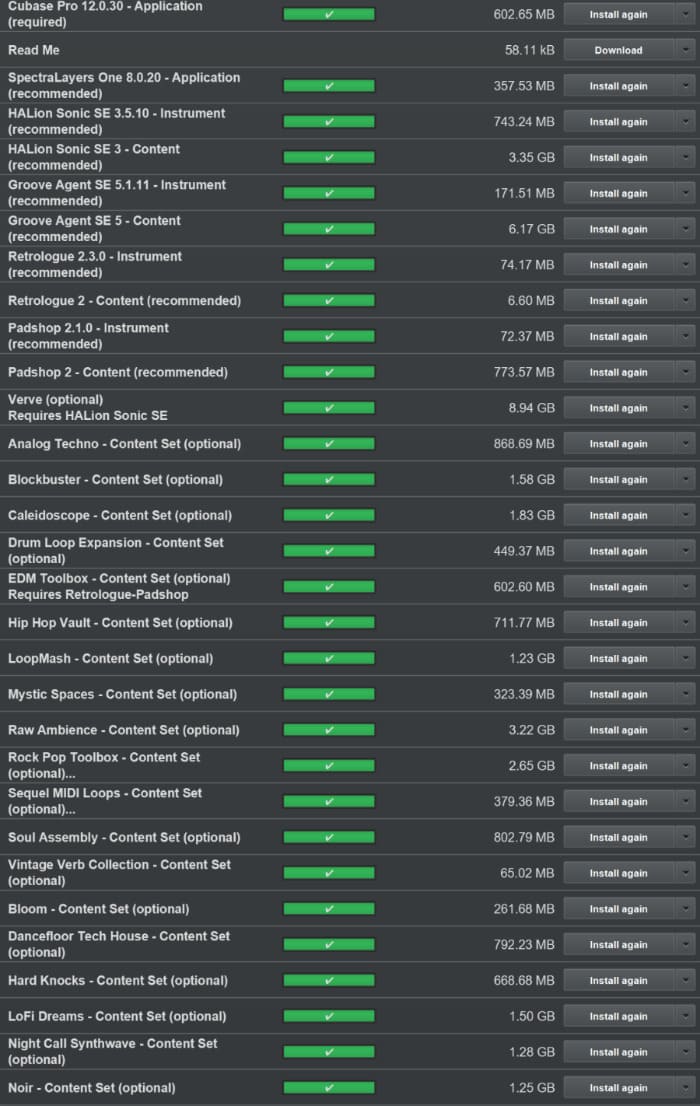
Task: Click Install again for Soul Assembly
Action: click(x=619, y=838)
